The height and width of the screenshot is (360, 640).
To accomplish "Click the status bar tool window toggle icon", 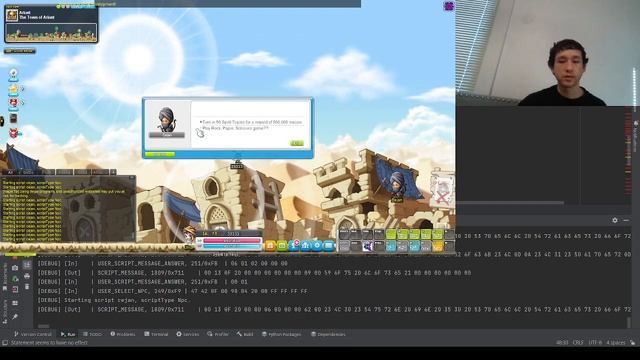I will pos(5,342).
